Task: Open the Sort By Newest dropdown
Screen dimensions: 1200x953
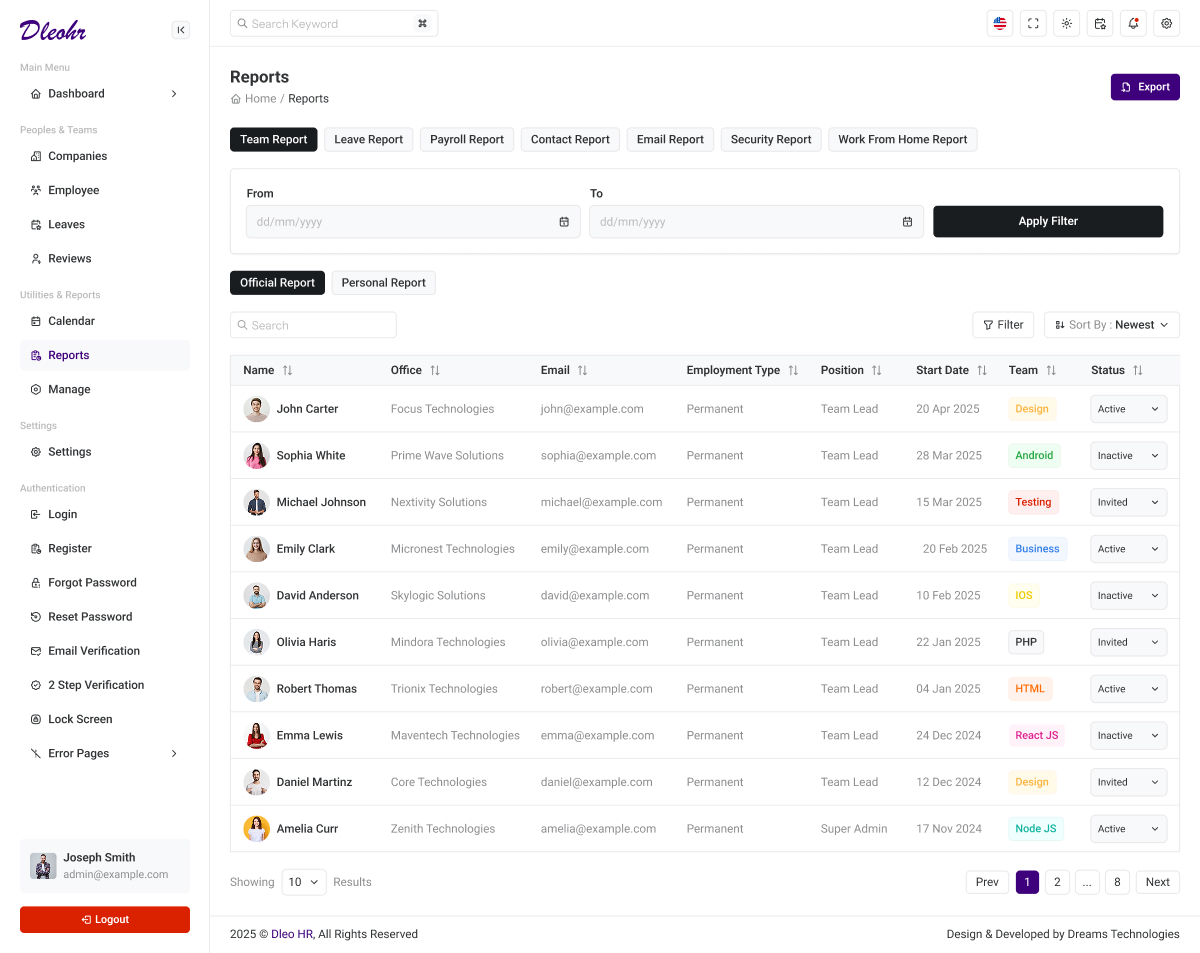Action: [1111, 324]
